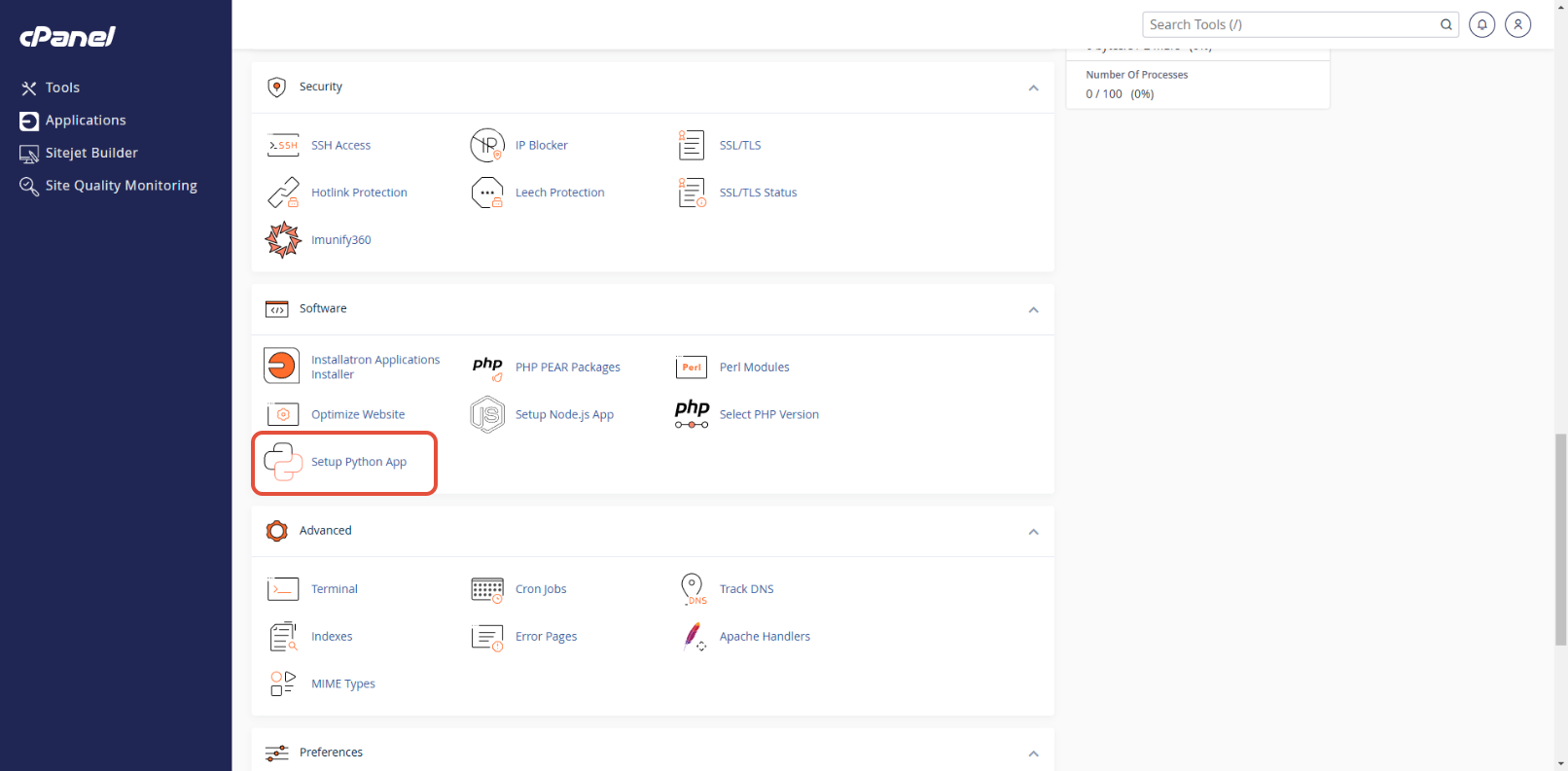Open the SSH Access icon

(283, 146)
